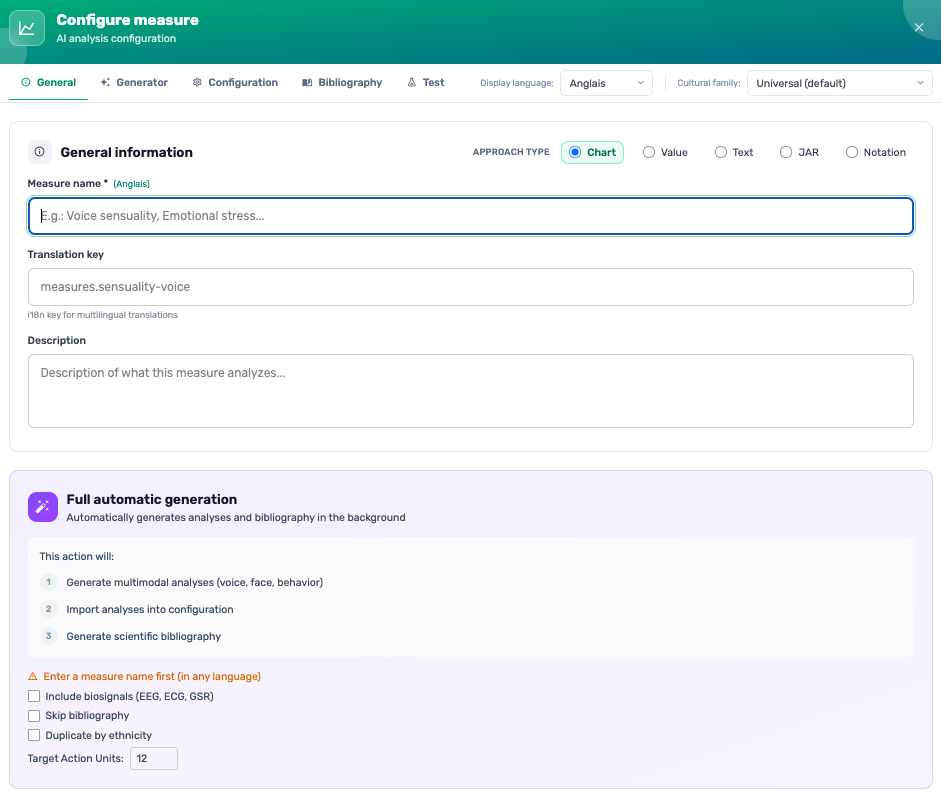Open the Cultural family dropdown
Screen dimensions: 941x798
pos(839,83)
